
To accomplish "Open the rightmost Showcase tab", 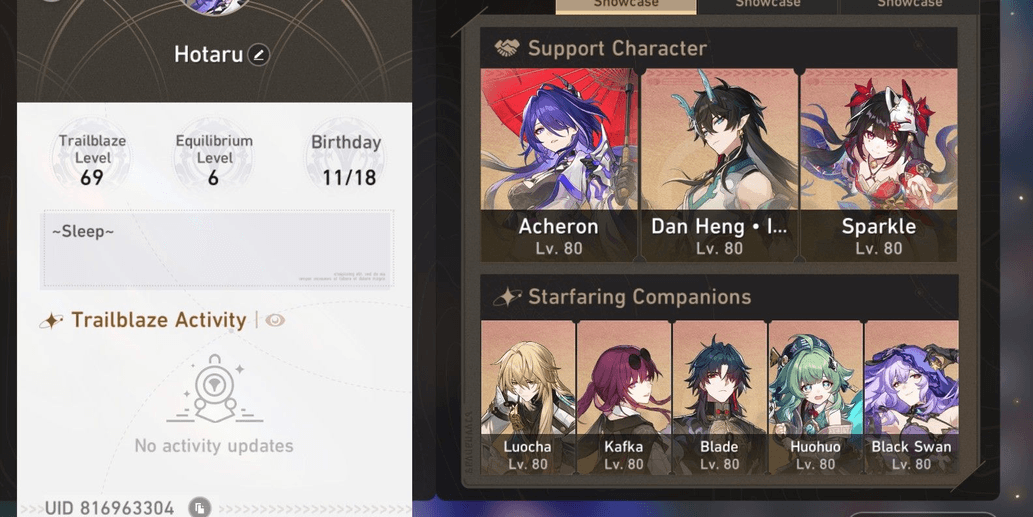I will tap(909, 5).
